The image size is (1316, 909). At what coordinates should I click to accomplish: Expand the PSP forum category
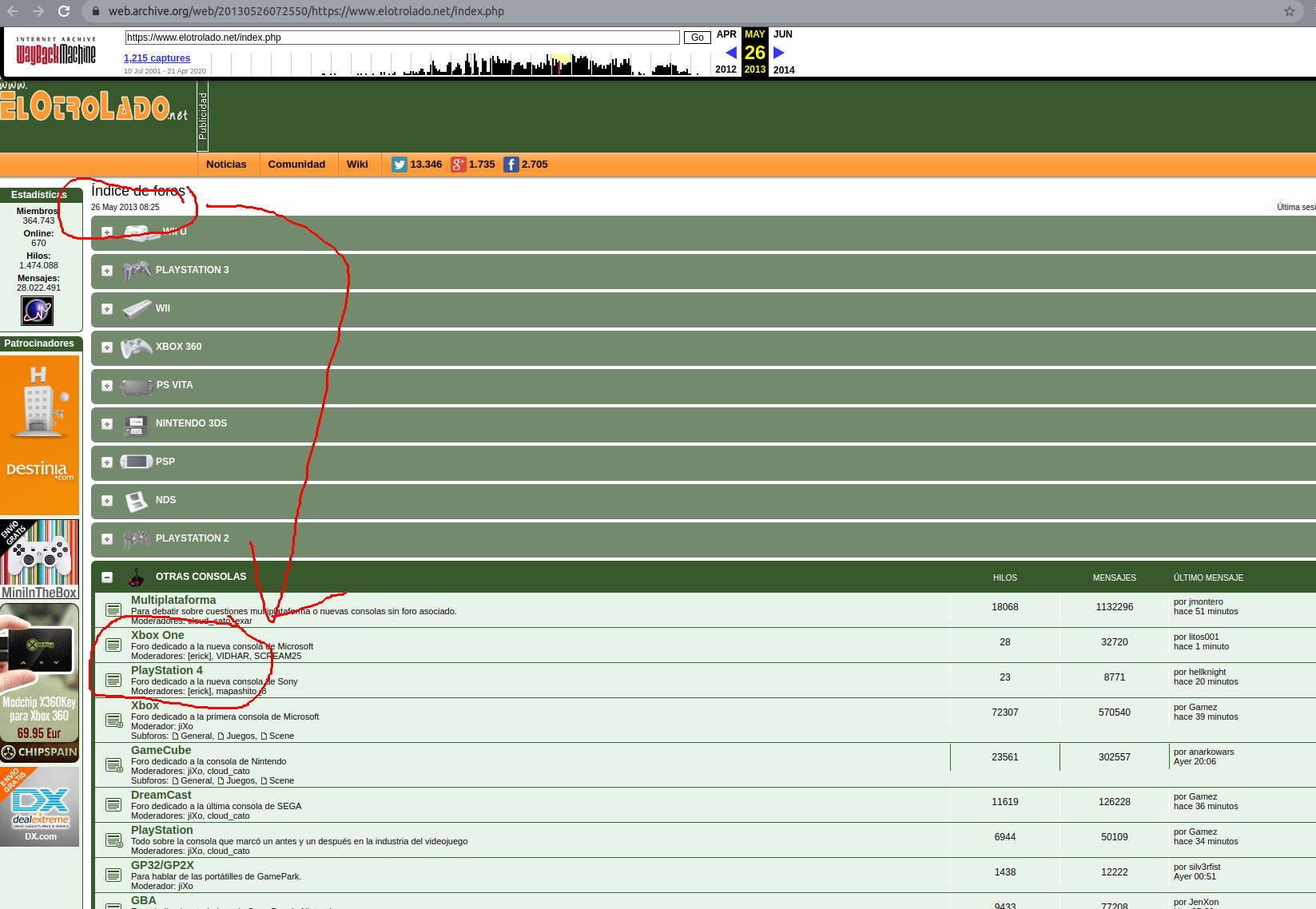click(x=107, y=462)
